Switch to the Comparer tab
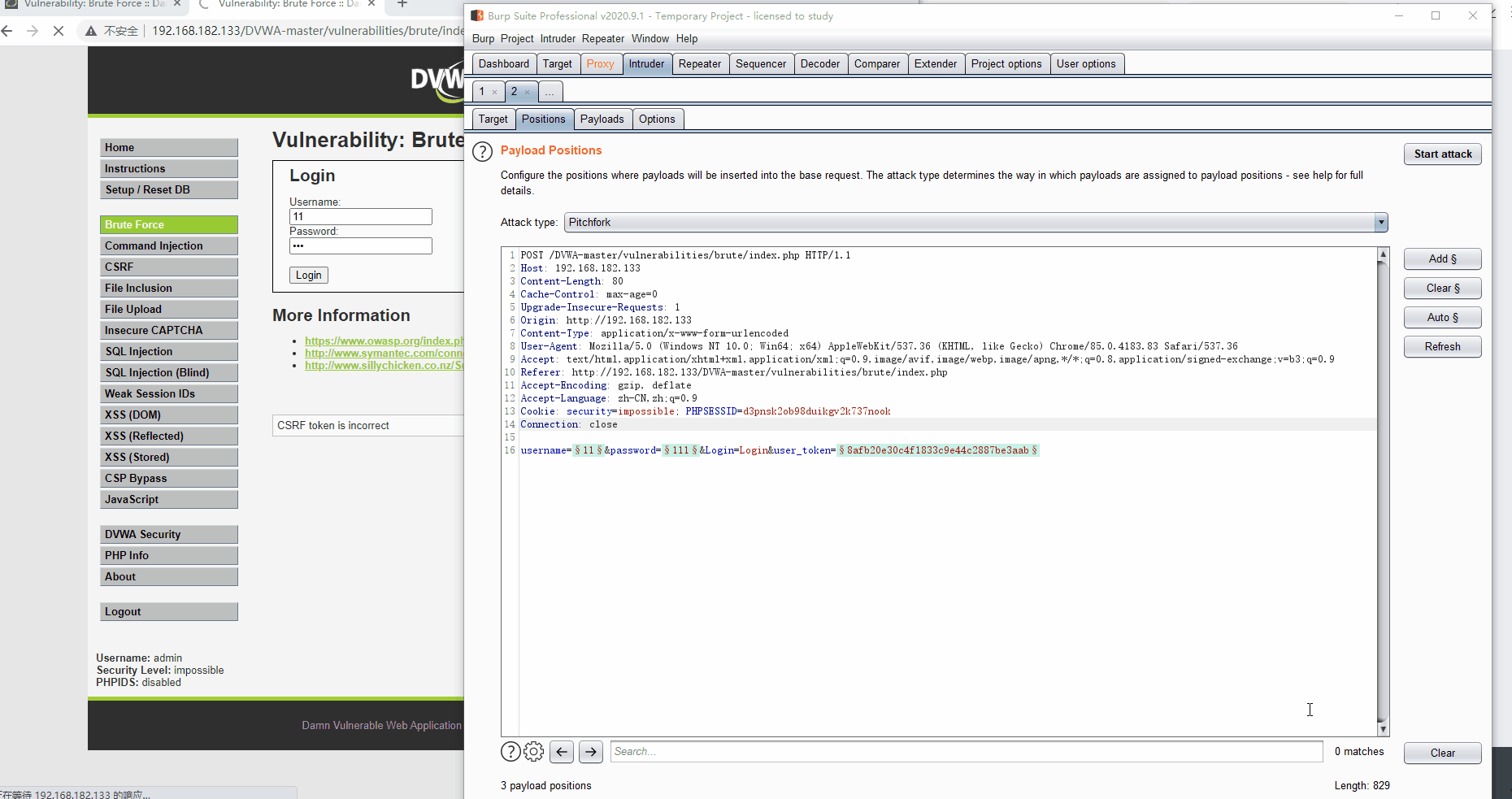Image resolution: width=1512 pixels, height=799 pixels. point(877,64)
